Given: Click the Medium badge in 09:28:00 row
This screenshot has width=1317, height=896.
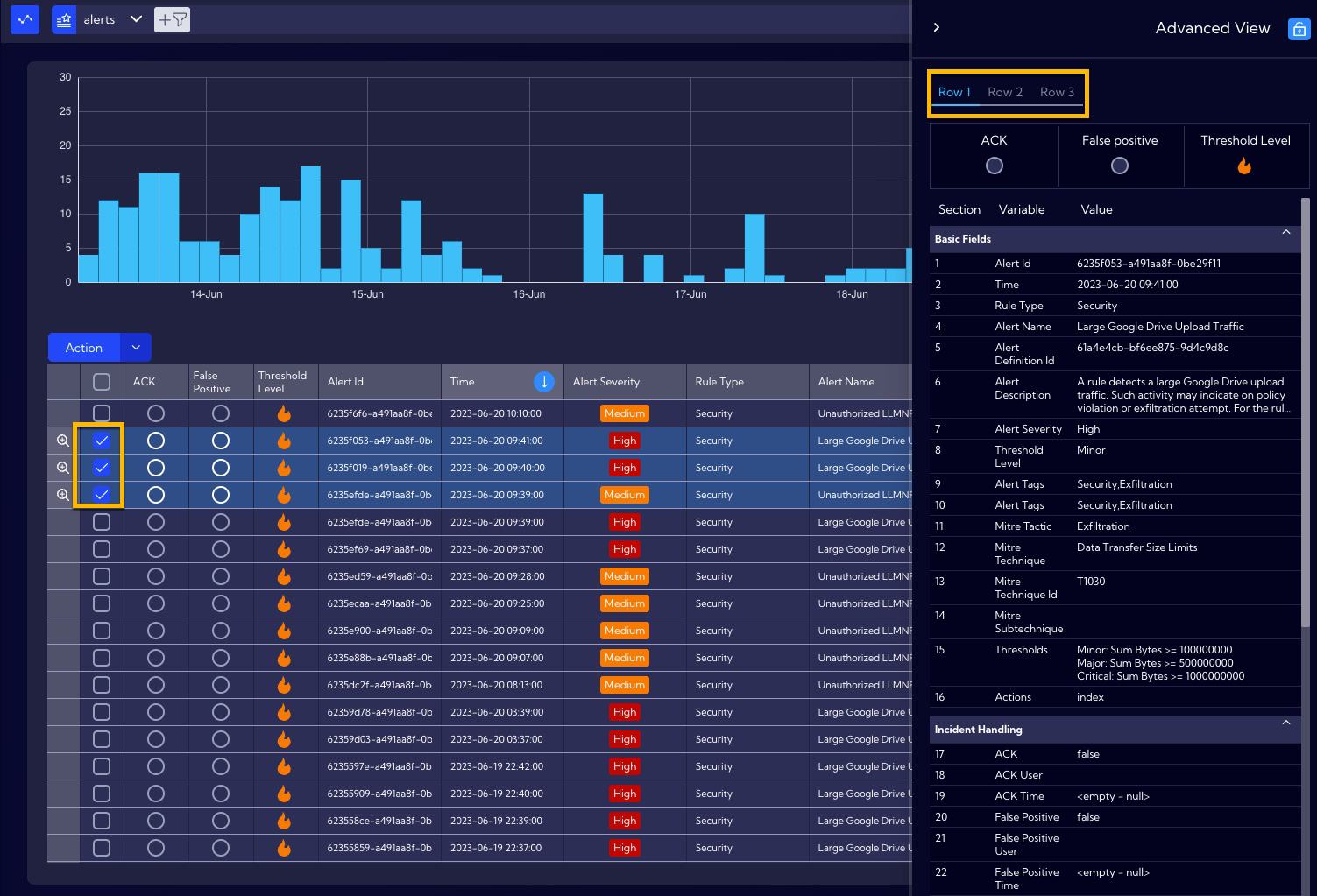Looking at the screenshot, I should coord(625,576).
